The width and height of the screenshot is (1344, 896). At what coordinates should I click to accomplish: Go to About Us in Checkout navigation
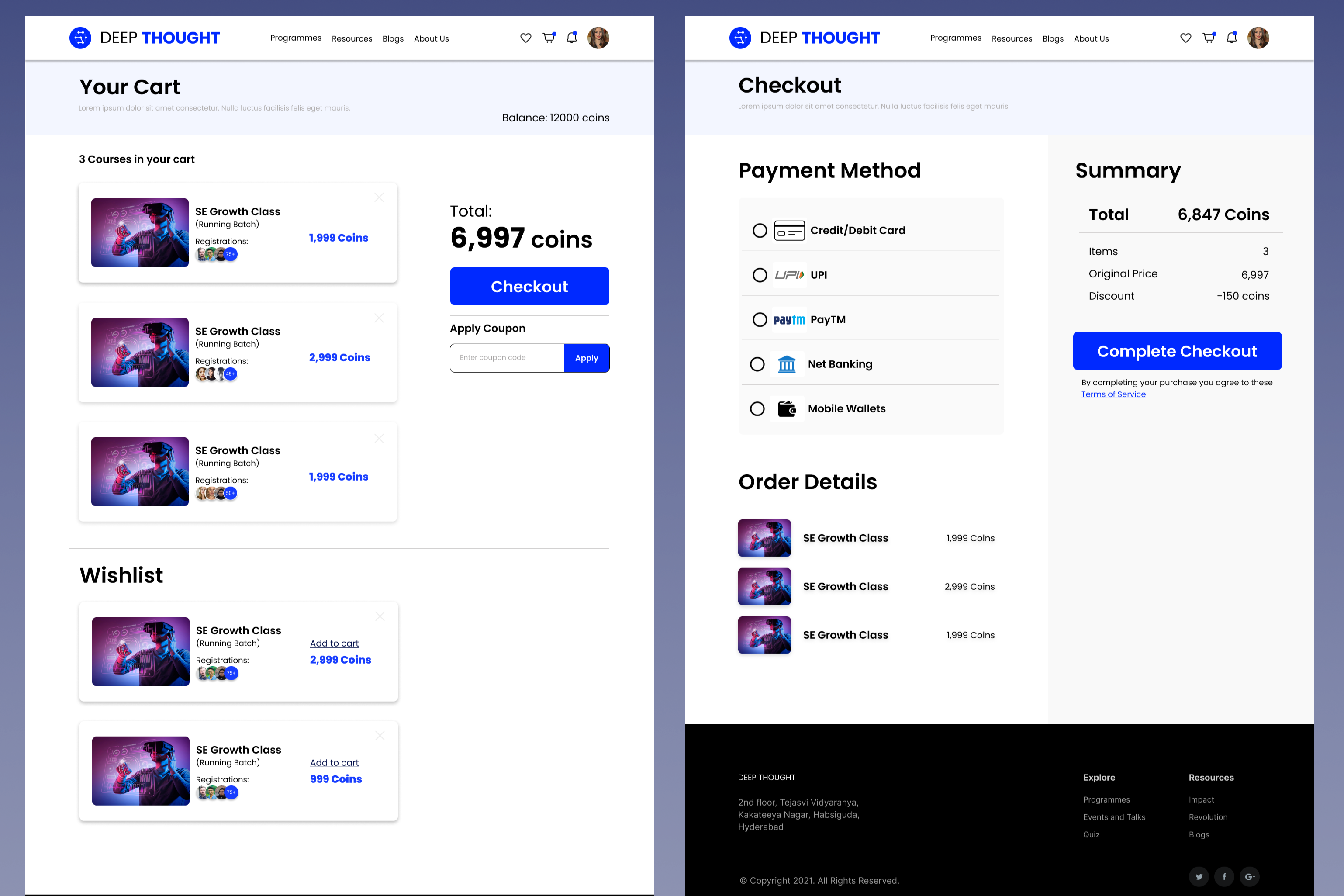(x=1091, y=38)
